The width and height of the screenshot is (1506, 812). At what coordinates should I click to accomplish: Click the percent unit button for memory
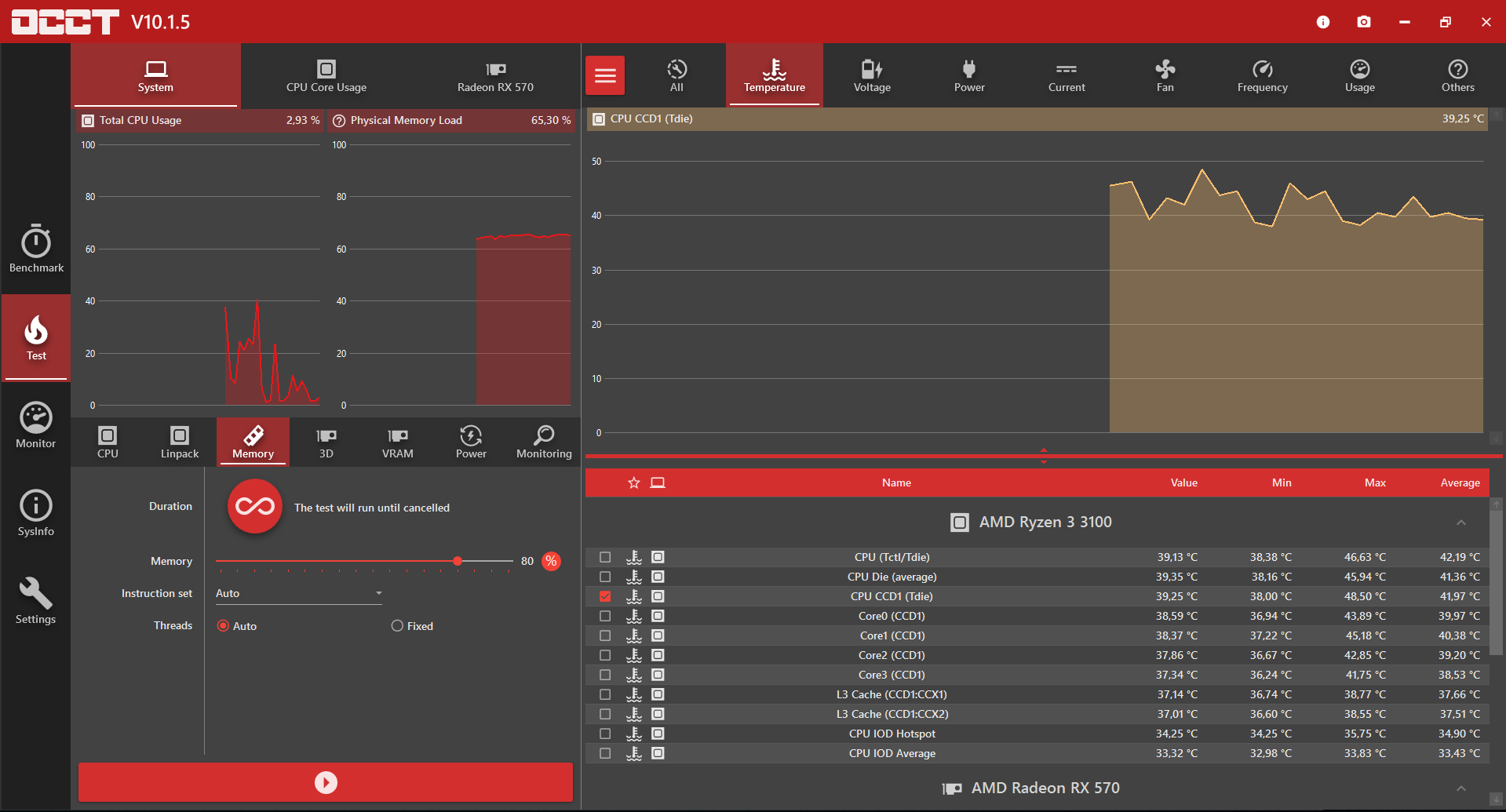[552, 561]
